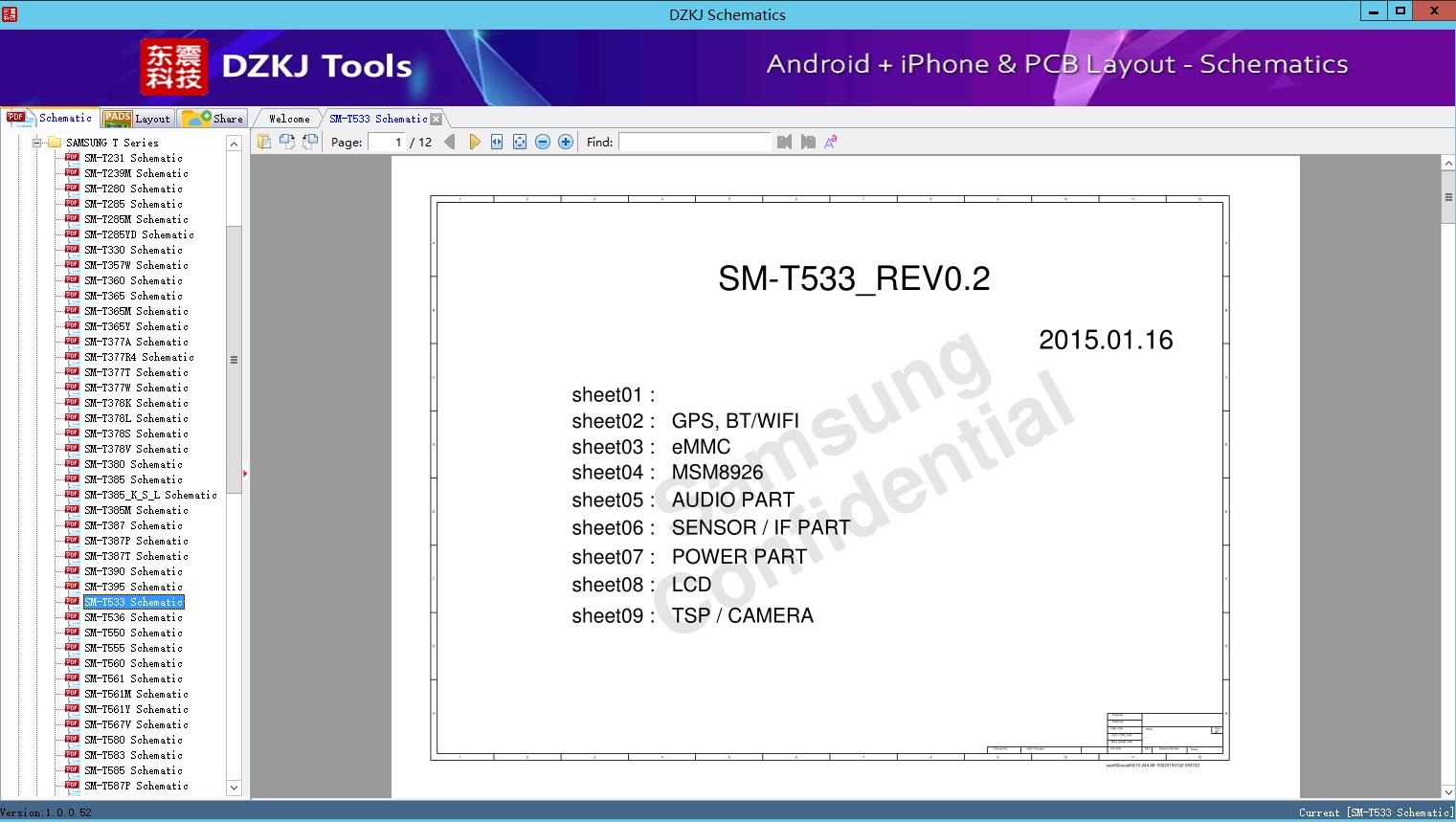Open SM-T387P Schematic

click(136, 541)
